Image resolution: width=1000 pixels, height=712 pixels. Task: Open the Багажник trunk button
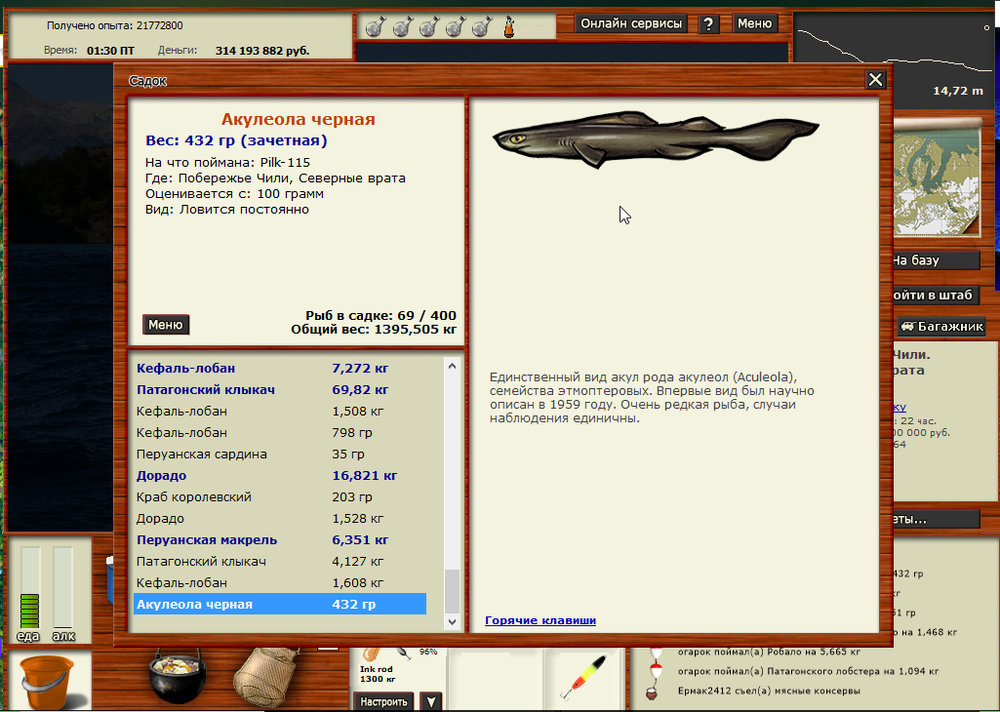941,327
